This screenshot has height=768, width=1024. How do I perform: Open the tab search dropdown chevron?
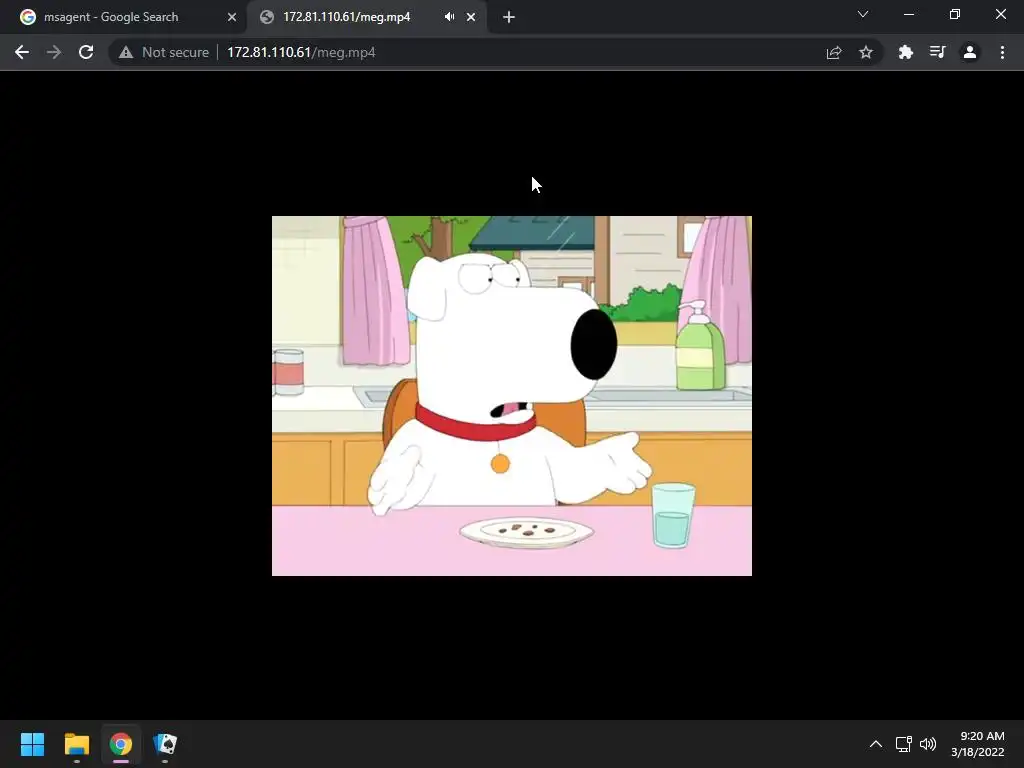tap(863, 14)
